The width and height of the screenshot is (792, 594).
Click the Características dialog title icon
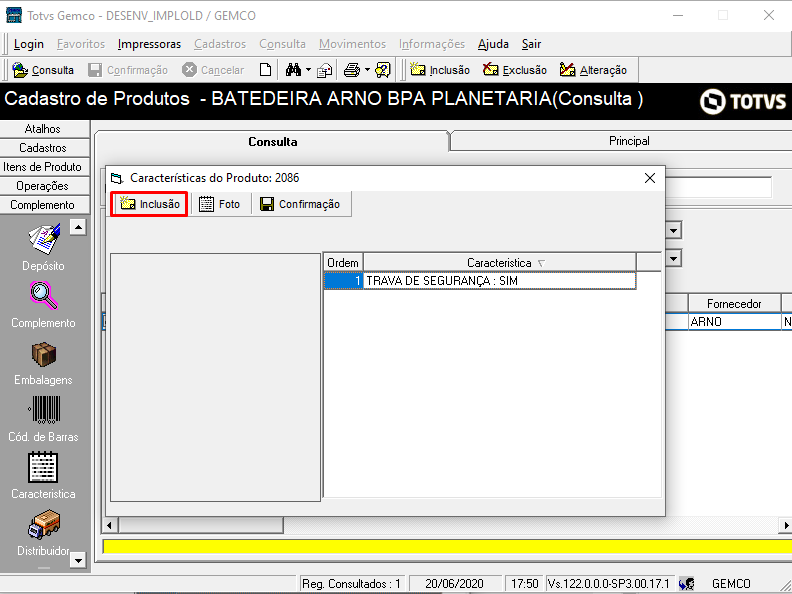[117, 178]
